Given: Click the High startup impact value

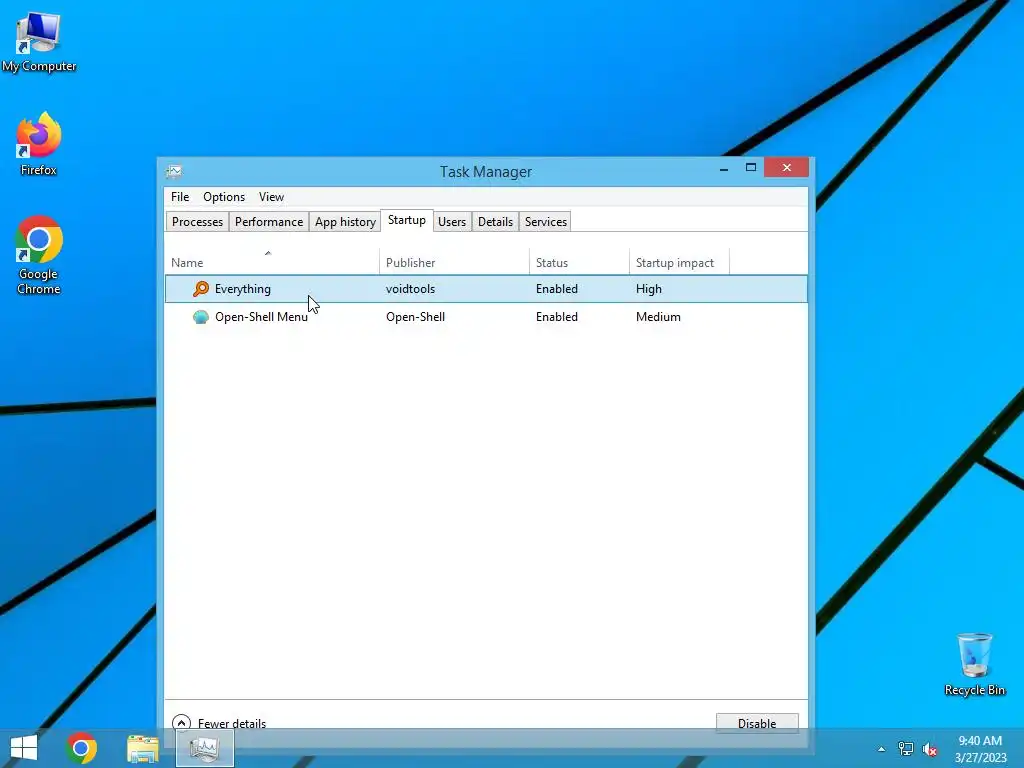Looking at the screenshot, I should pyautogui.click(x=648, y=289).
